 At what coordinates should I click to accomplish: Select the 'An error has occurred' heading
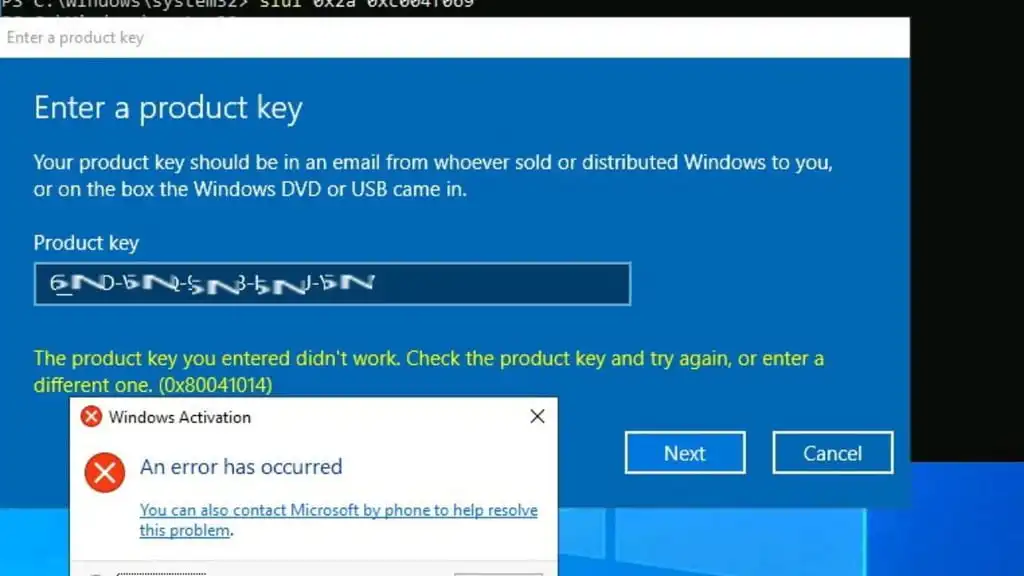pyautogui.click(x=241, y=467)
